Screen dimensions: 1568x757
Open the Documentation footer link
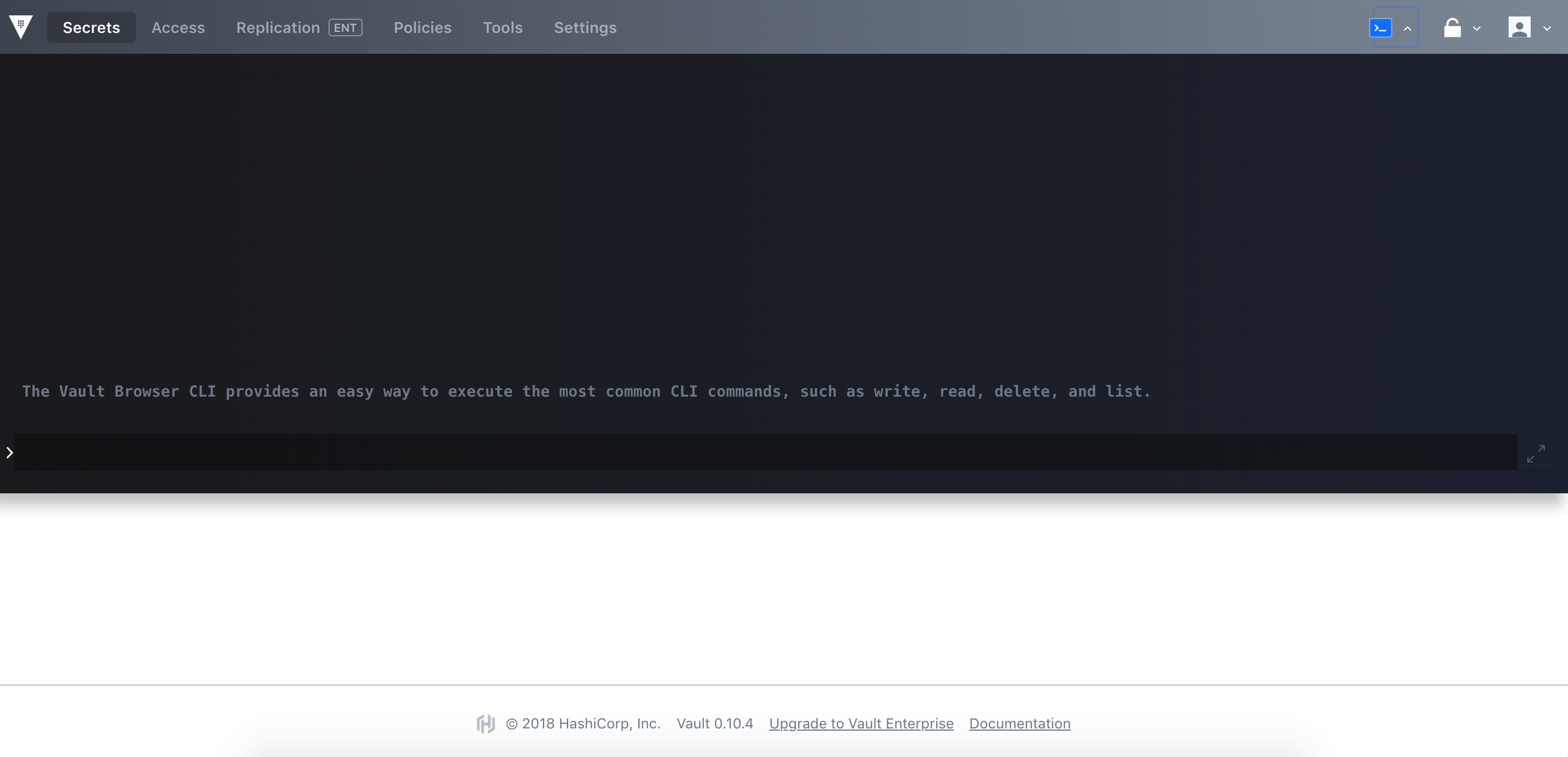[1019, 723]
